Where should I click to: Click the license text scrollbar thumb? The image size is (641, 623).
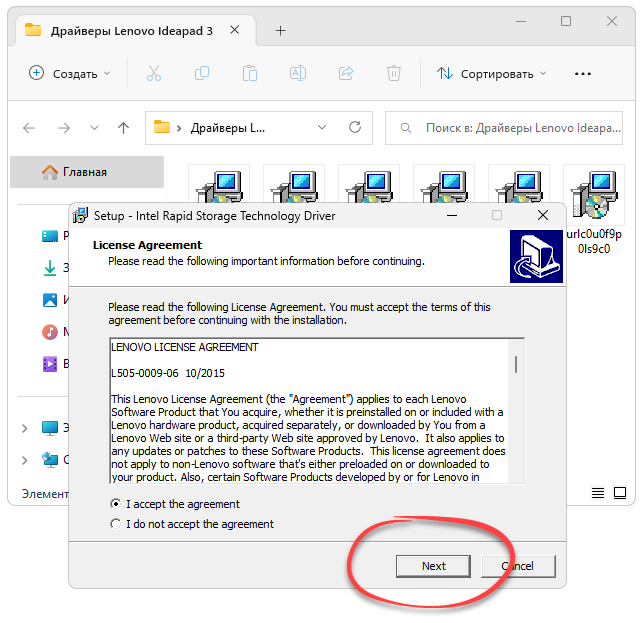pos(516,364)
